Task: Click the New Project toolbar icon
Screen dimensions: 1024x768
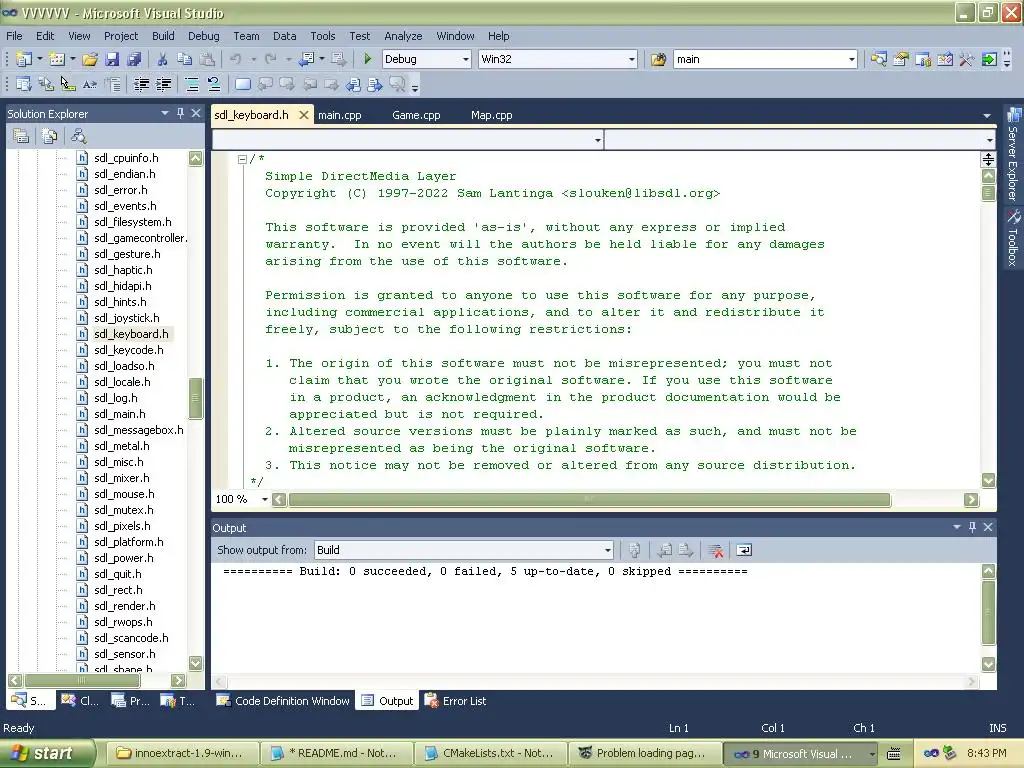Action: 24,59
